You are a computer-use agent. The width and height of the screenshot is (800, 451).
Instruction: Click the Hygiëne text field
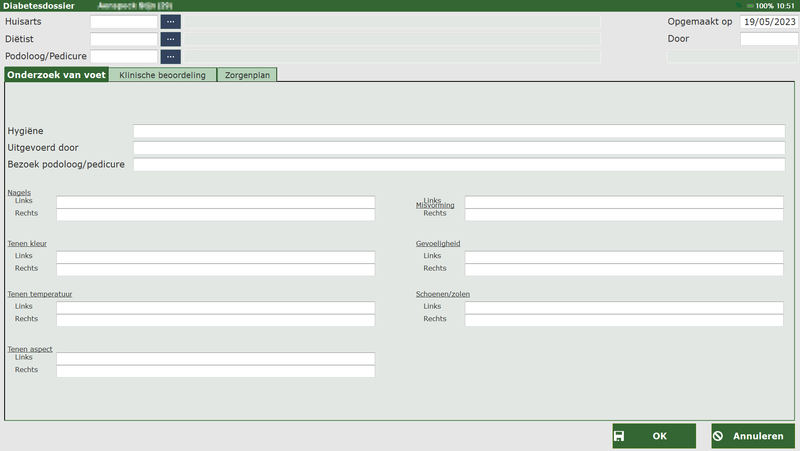(459, 131)
